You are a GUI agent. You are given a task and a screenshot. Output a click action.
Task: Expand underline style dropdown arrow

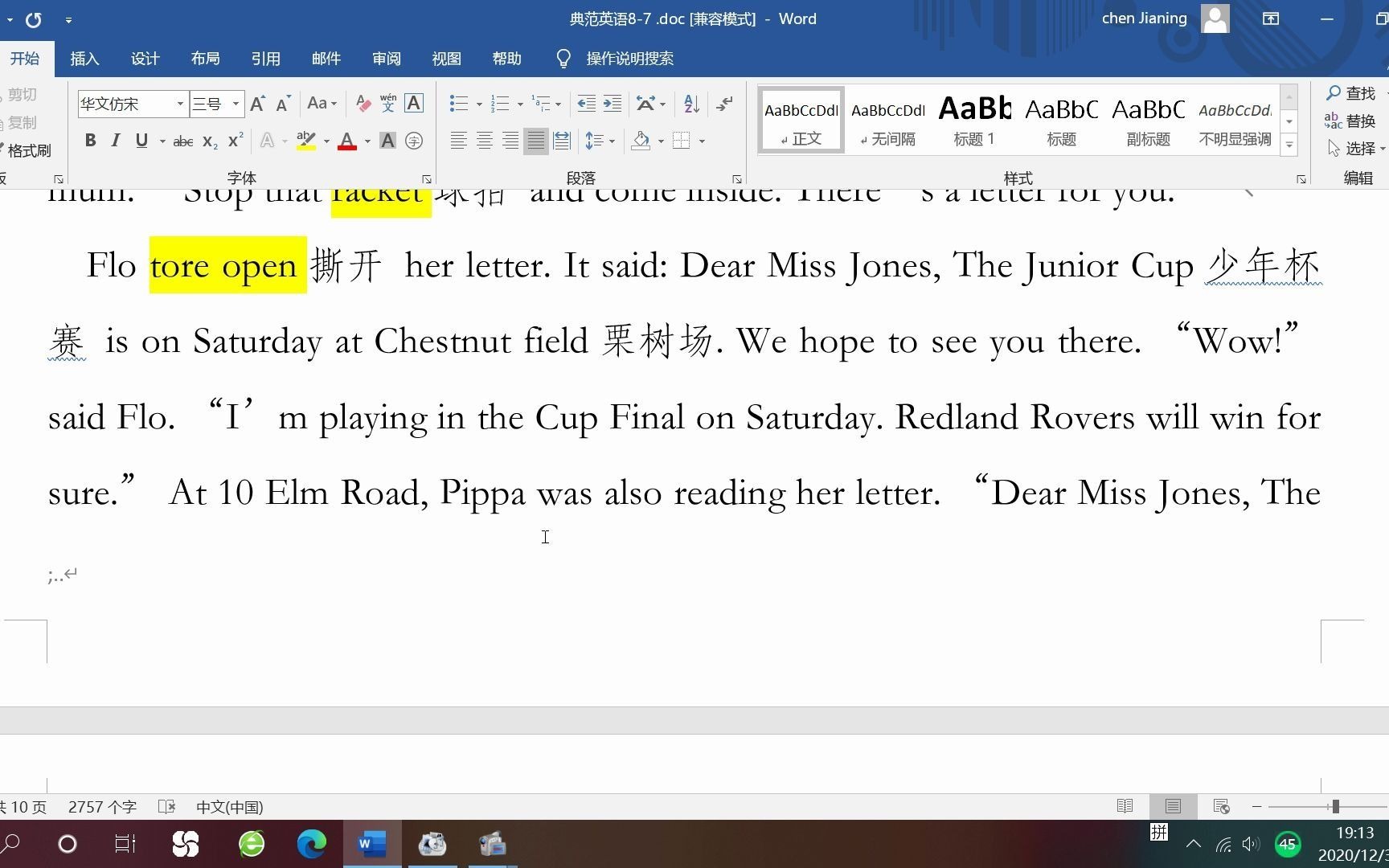pos(162,141)
